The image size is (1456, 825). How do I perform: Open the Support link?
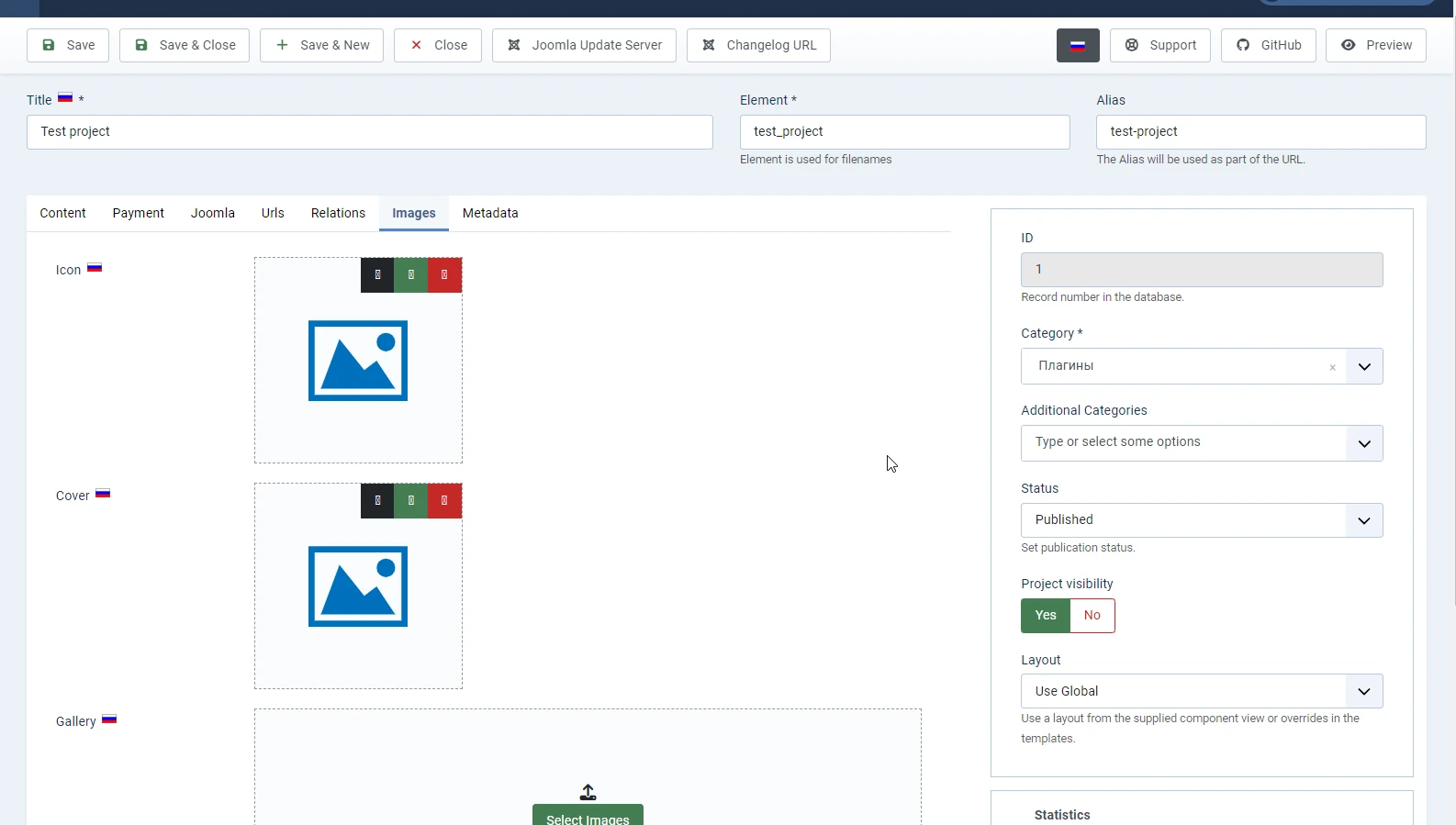[x=1160, y=45]
